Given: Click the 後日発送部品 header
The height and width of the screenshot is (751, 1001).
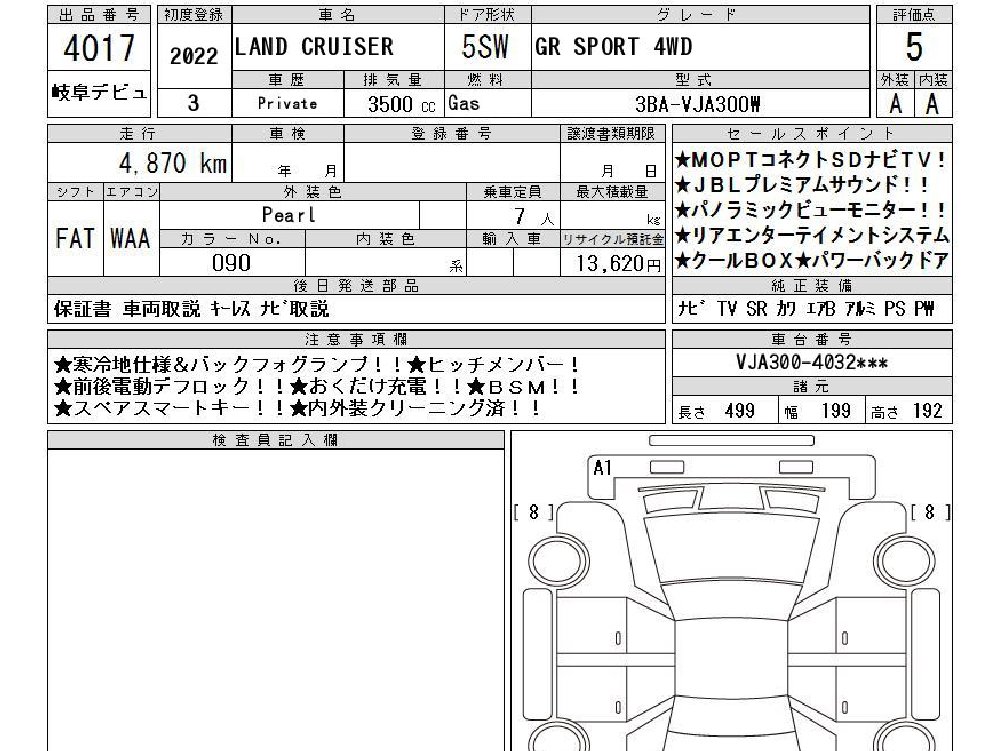Looking at the screenshot, I should (x=356, y=285).
